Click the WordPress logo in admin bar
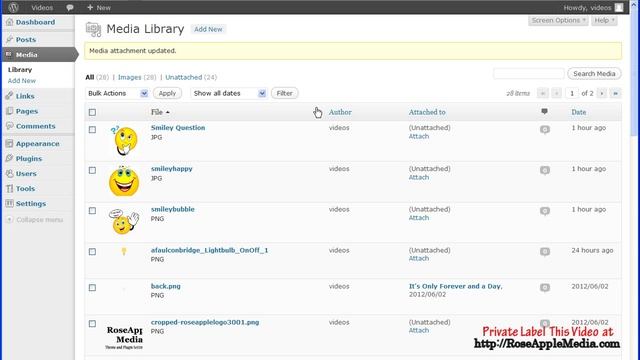The height and width of the screenshot is (360, 640). pos(13,7)
